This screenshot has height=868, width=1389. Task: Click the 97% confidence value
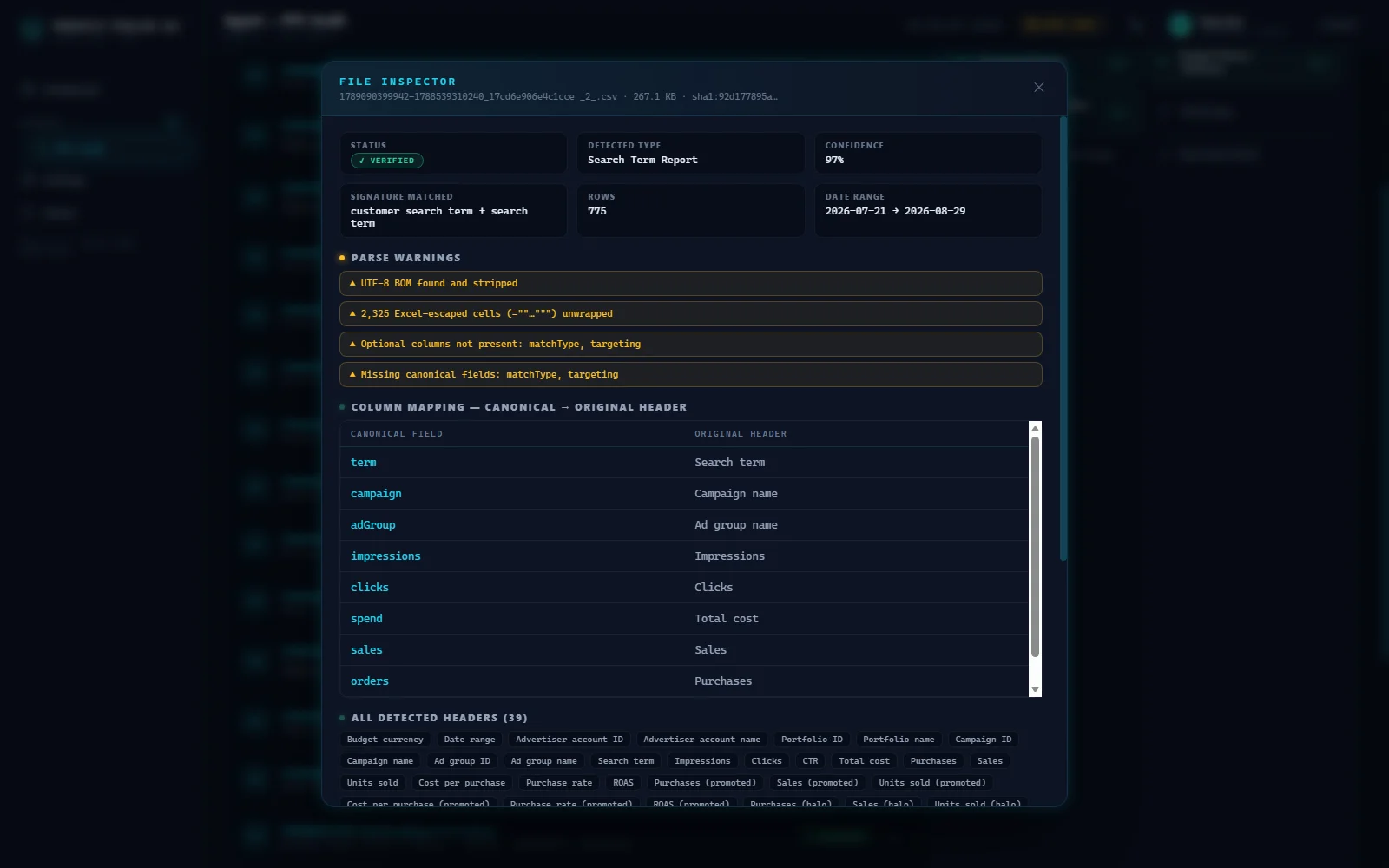click(834, 160)
